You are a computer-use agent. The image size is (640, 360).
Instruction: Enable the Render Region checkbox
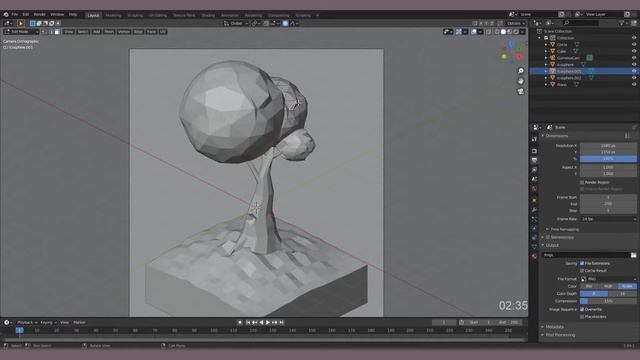[582, 182]
